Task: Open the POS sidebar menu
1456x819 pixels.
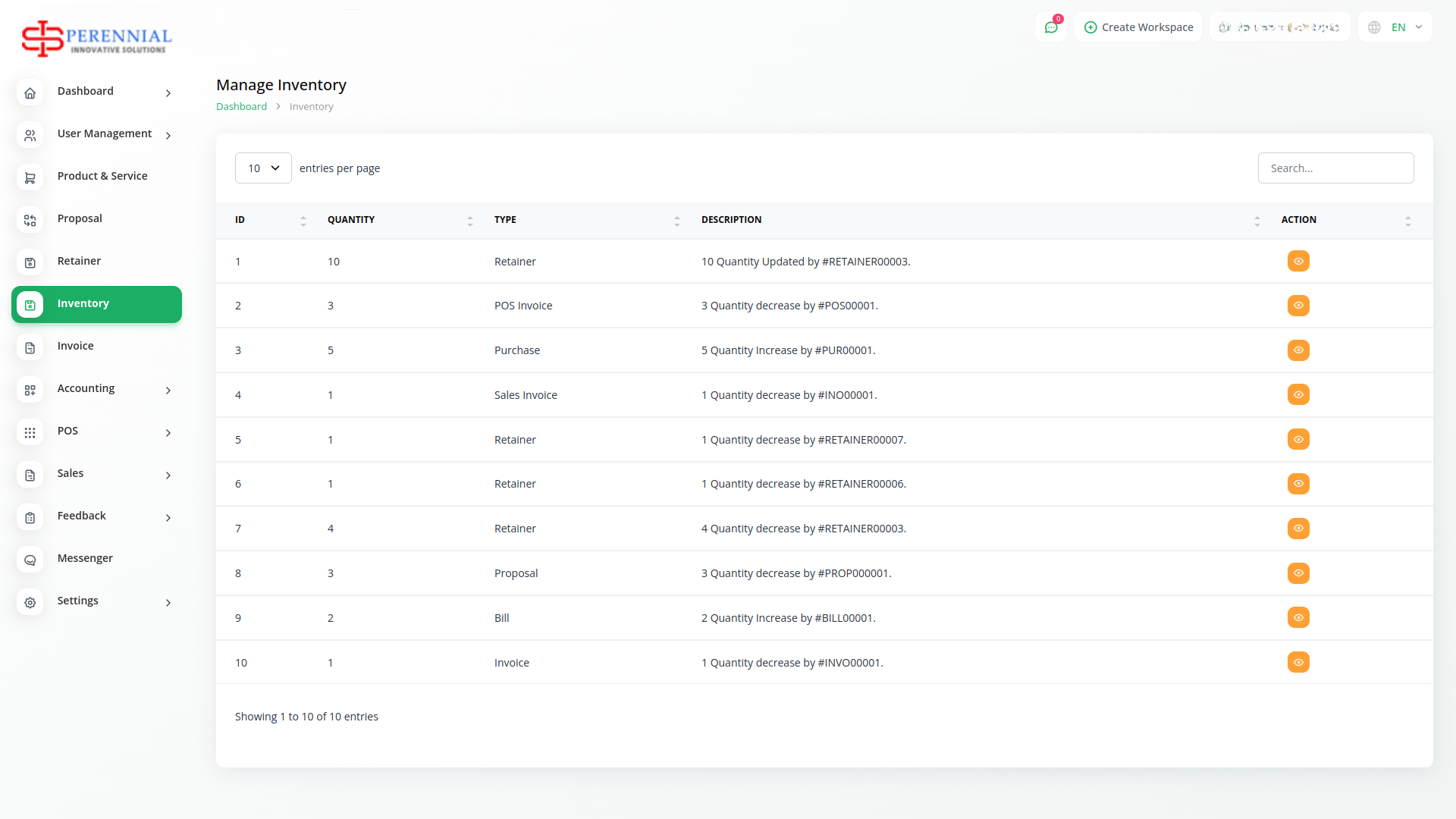Action: 67,431
